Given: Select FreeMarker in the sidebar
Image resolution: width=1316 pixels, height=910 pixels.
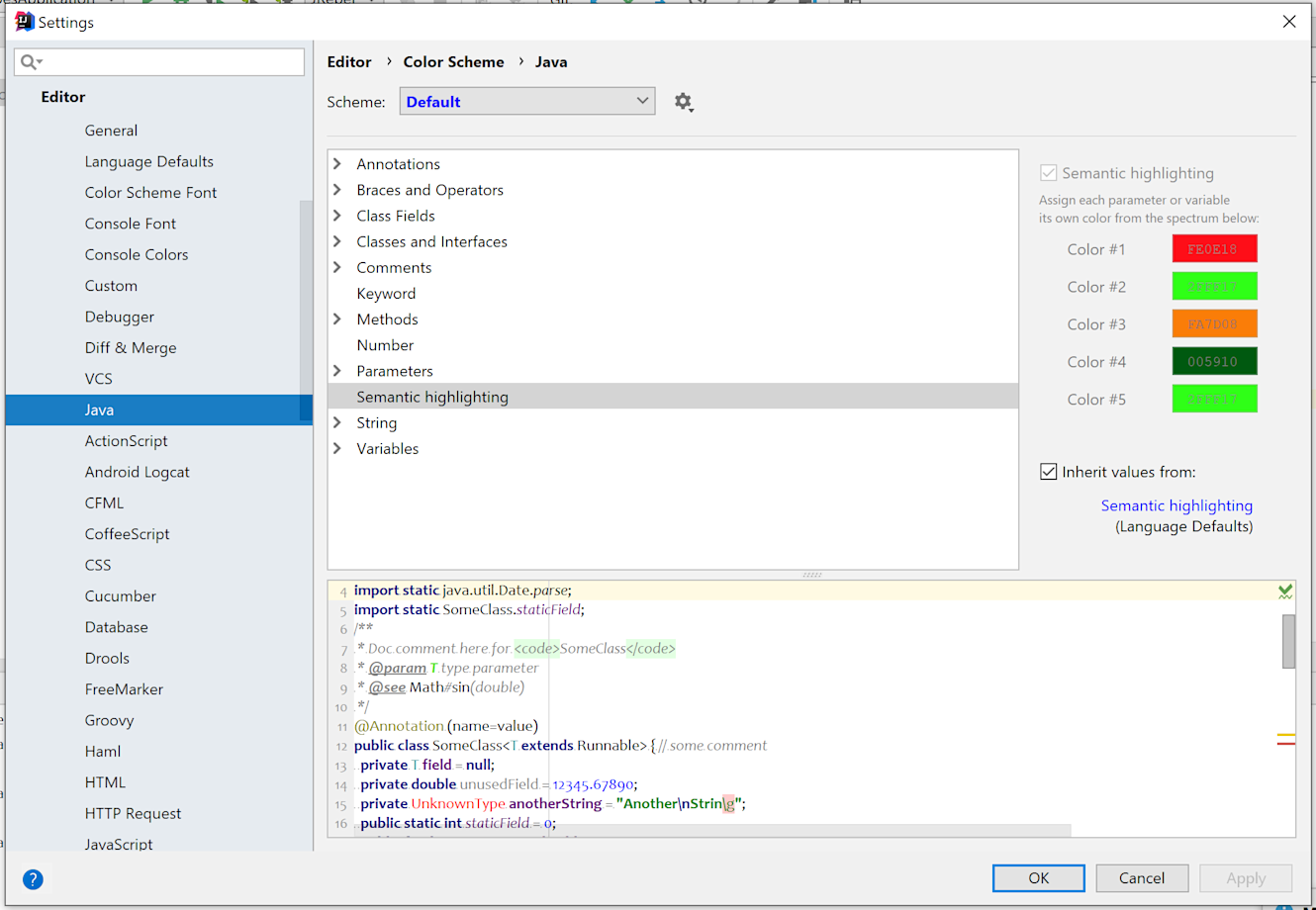Looking at the screenshot, I should coord(124,689).
